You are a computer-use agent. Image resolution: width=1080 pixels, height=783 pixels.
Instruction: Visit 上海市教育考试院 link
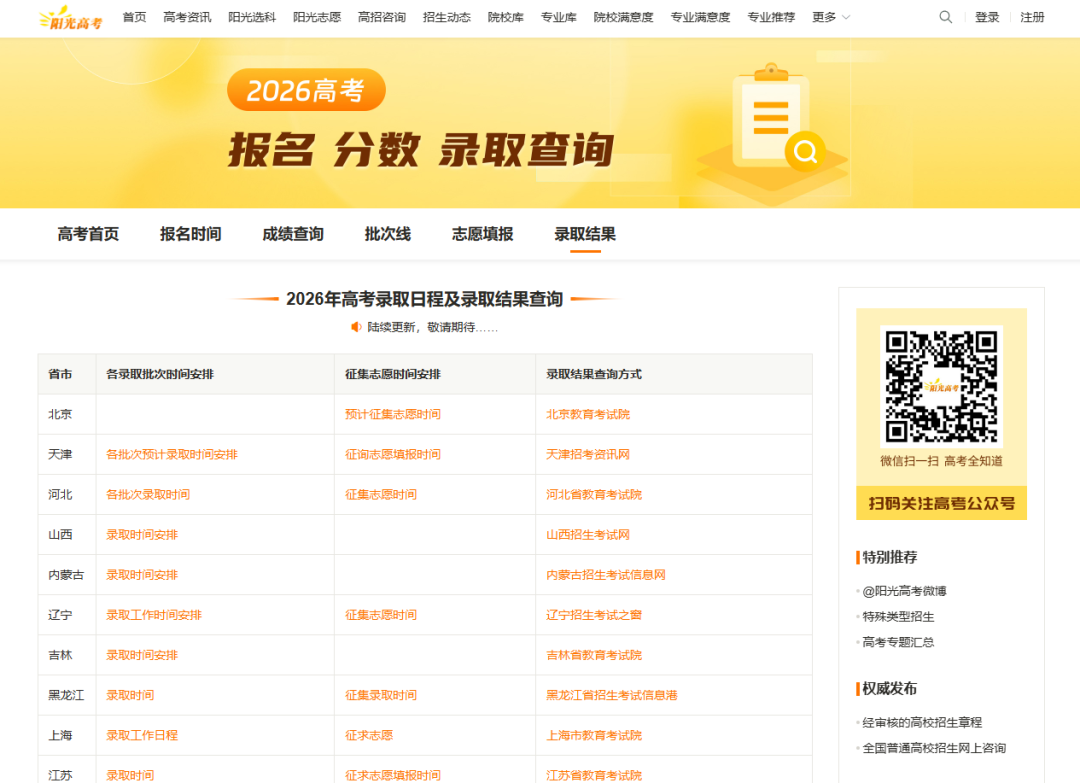tap(594, 735)
